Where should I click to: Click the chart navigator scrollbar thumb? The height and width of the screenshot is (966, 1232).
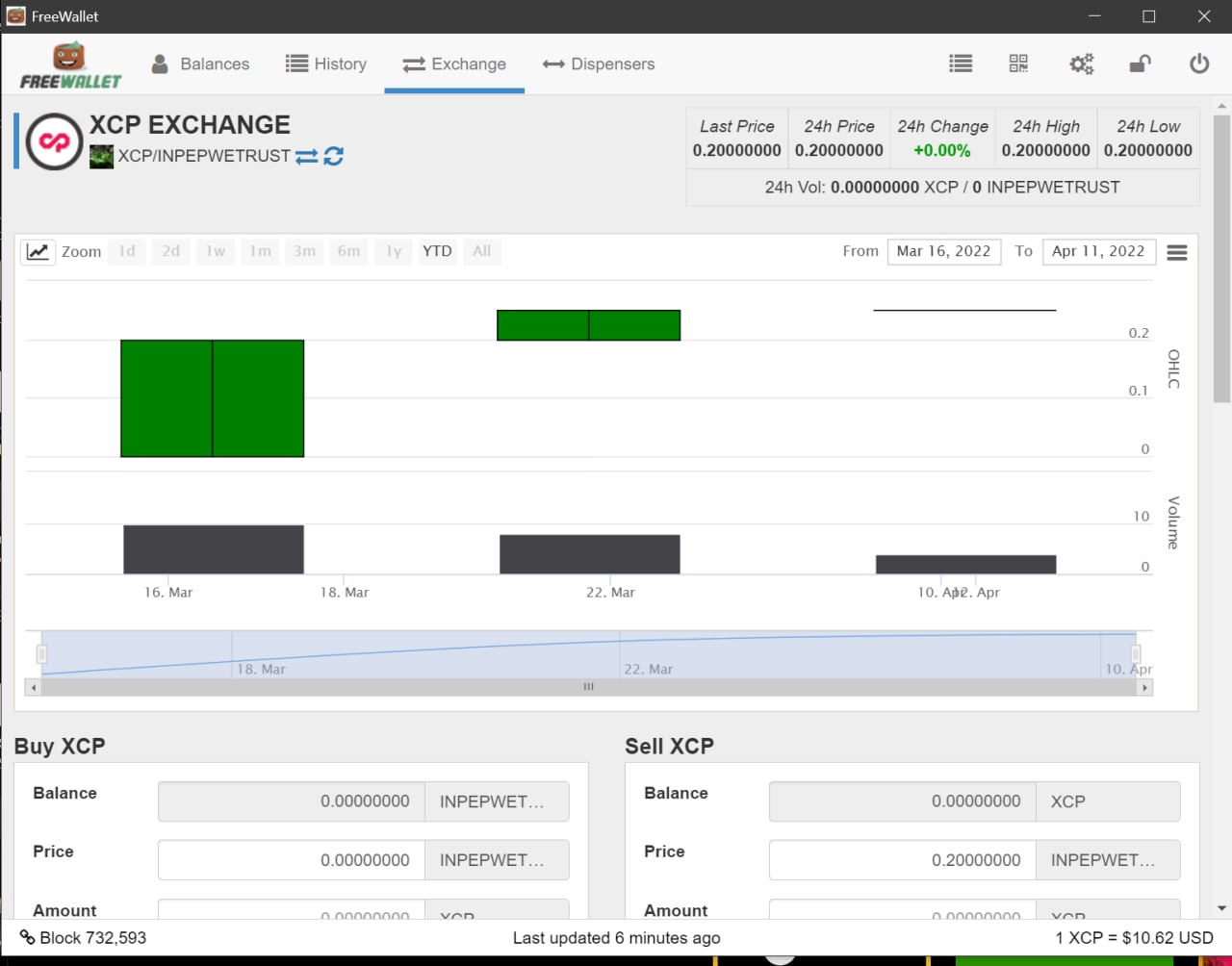click(x=589, y=687)
